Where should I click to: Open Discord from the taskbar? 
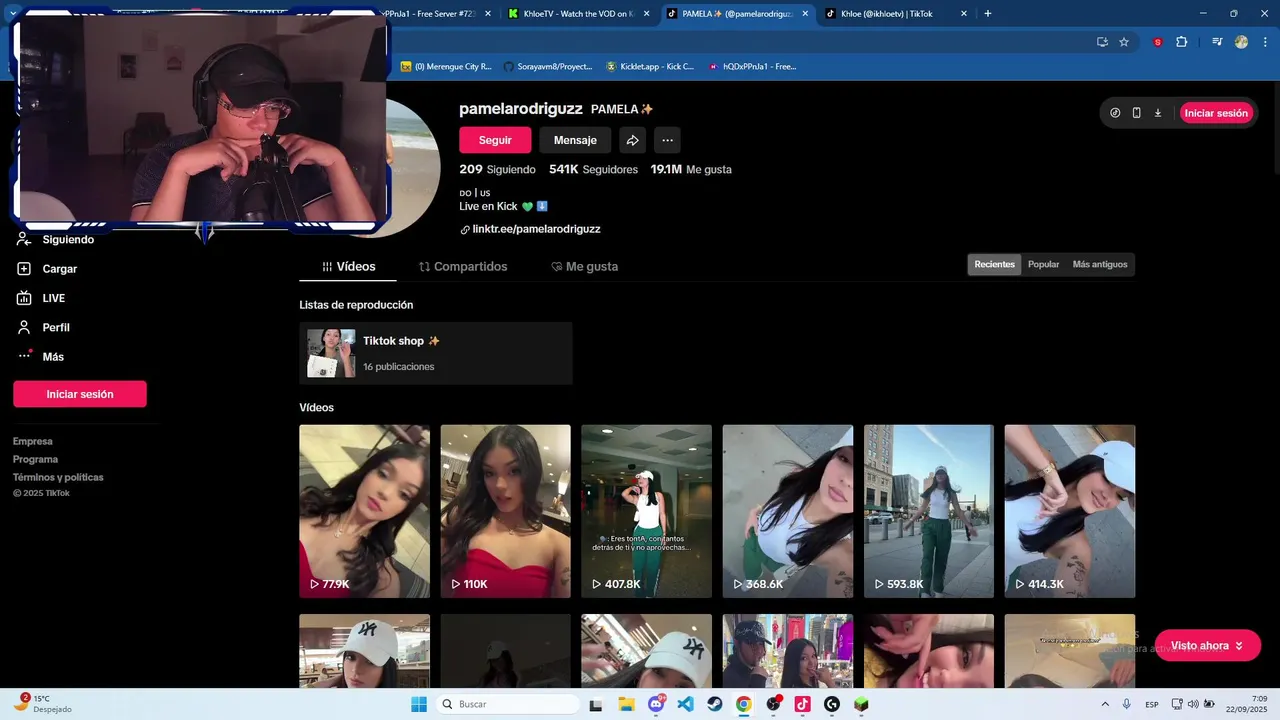coord(656,704)
